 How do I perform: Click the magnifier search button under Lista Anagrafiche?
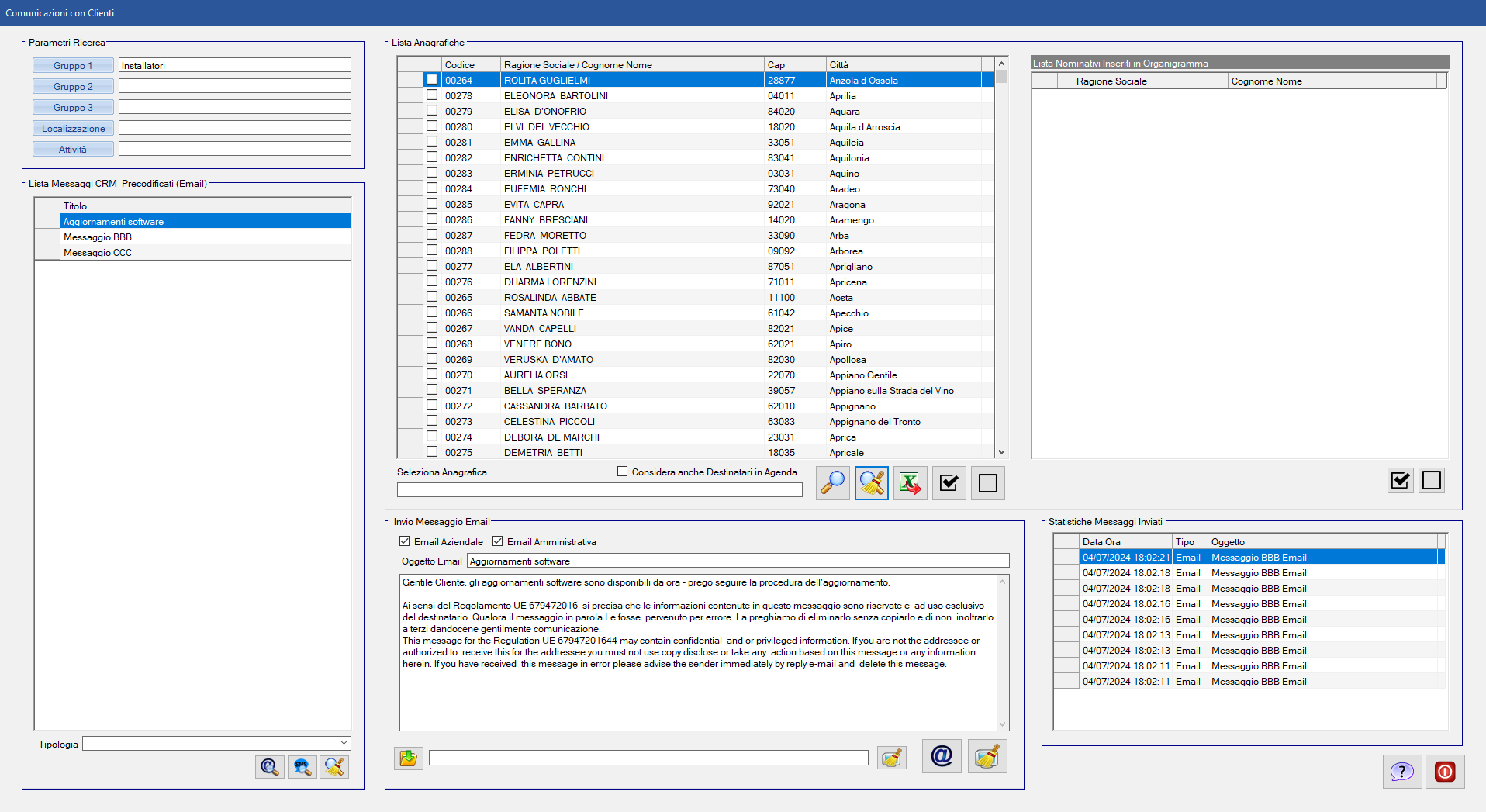[x=832, y=483]
